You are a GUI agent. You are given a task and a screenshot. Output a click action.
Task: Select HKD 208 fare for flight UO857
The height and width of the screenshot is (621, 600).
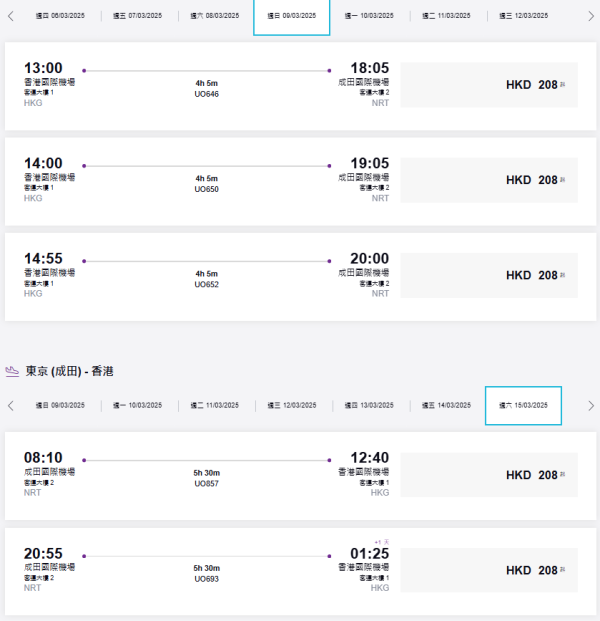(488, 475)
